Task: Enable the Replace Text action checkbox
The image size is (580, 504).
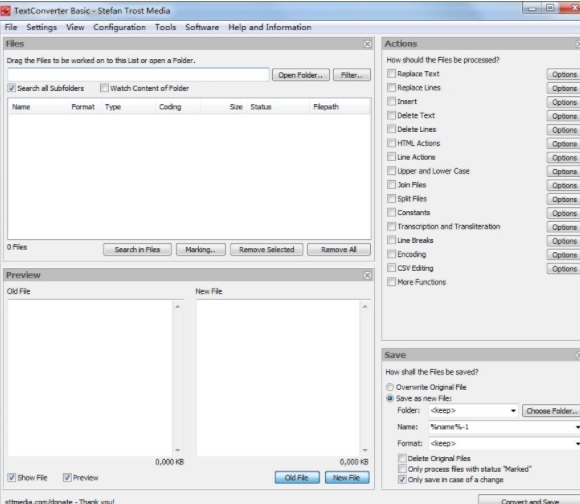Action: [391, 73]
